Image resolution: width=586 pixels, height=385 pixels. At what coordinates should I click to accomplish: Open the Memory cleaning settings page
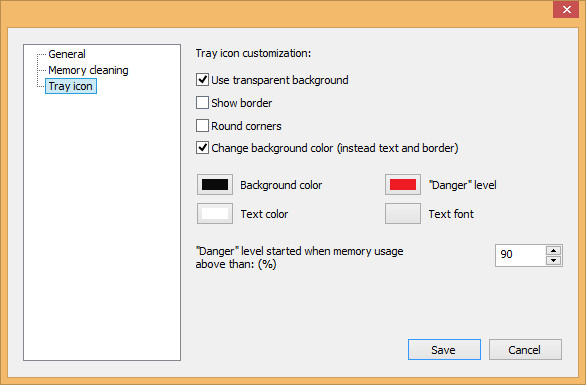pyautogui.click(x=88, y=70)
